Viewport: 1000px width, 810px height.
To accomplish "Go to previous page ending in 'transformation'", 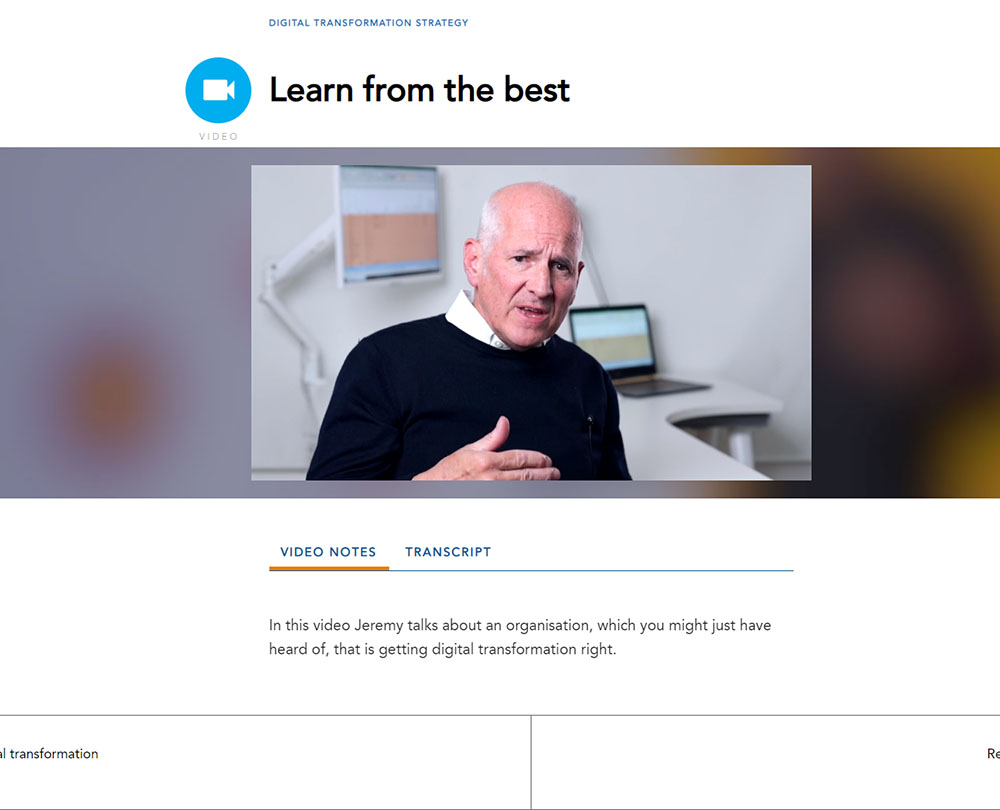I will tap(265, 762).
